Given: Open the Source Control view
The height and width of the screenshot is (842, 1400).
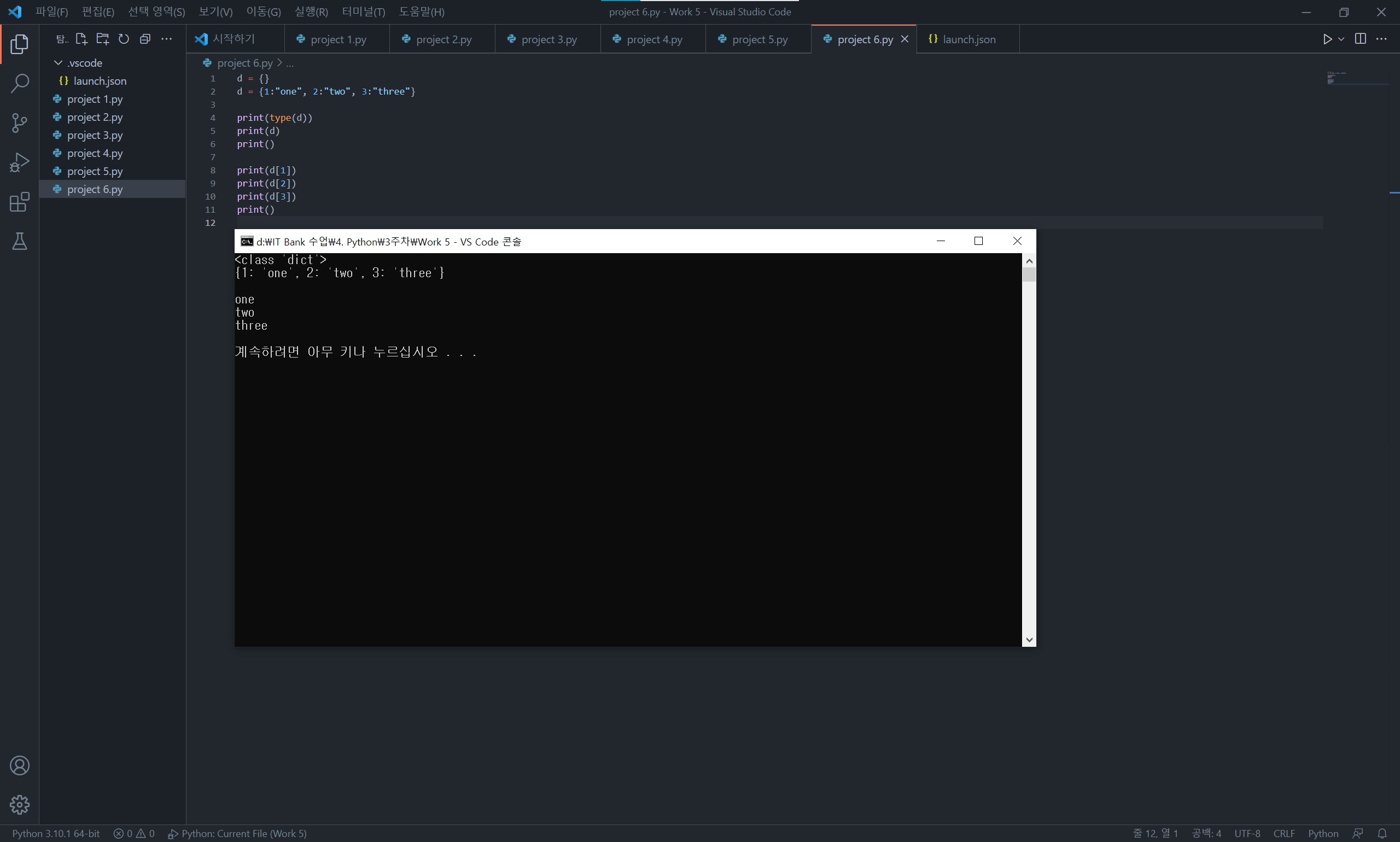Looking at the screenshot, I should (19, 122).
